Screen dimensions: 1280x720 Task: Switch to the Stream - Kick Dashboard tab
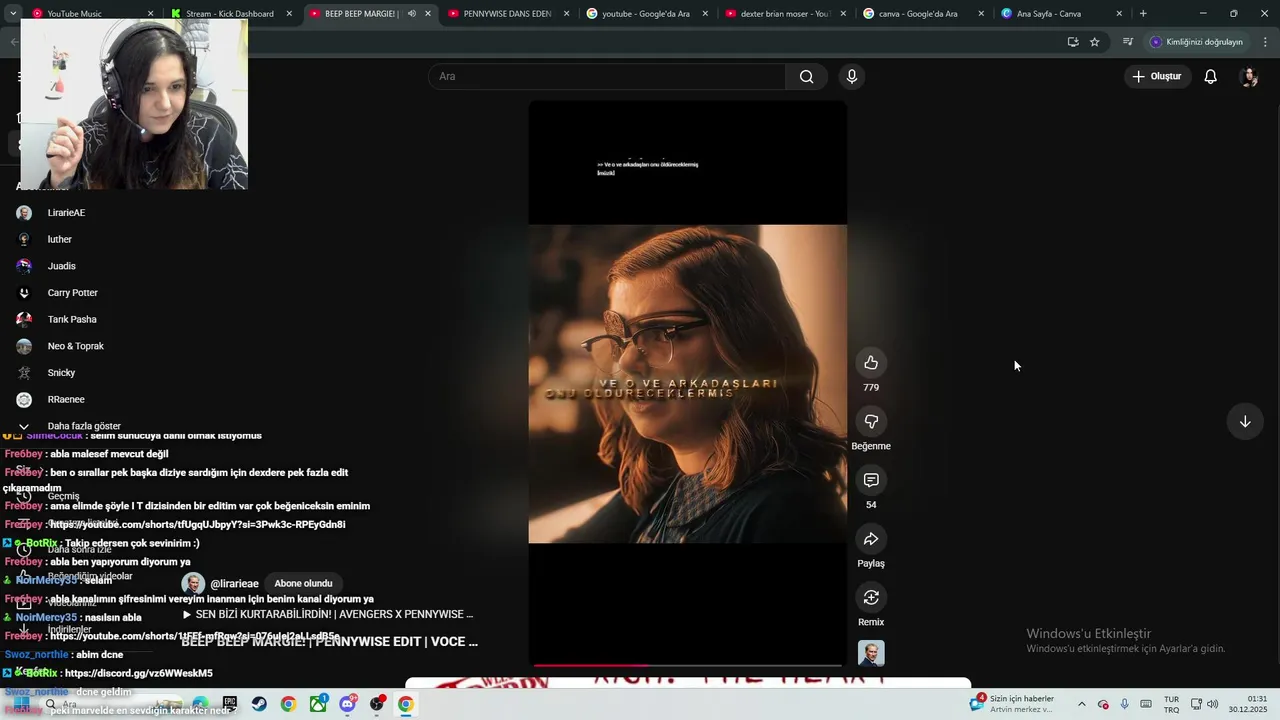click(x=228, y=14)
